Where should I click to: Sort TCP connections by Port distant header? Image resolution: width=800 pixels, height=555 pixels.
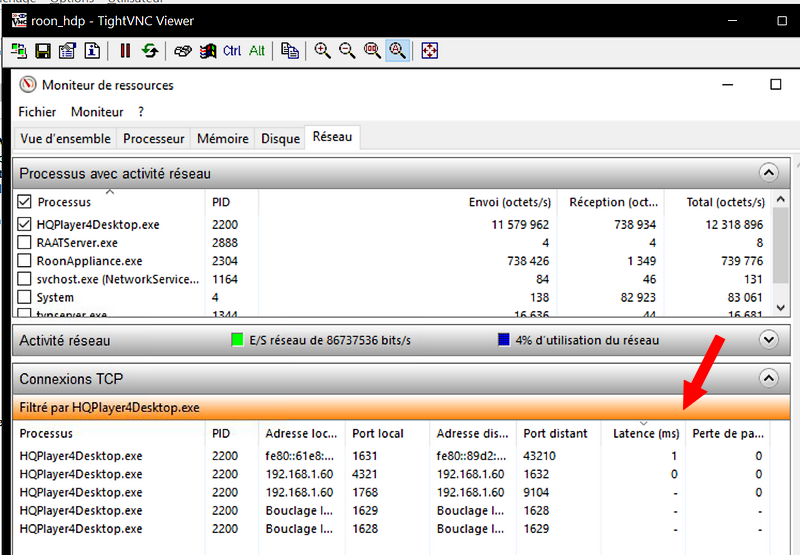559,433
